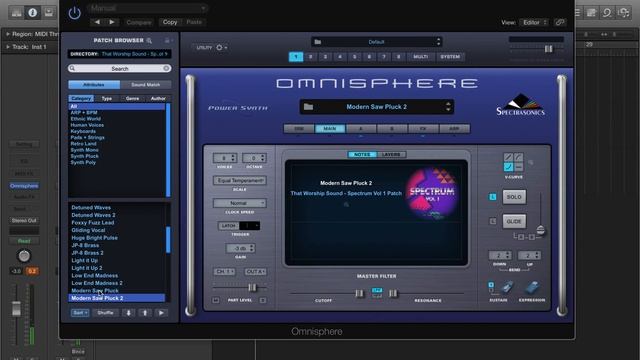Change the Voices stepper value

click(225, 158)
